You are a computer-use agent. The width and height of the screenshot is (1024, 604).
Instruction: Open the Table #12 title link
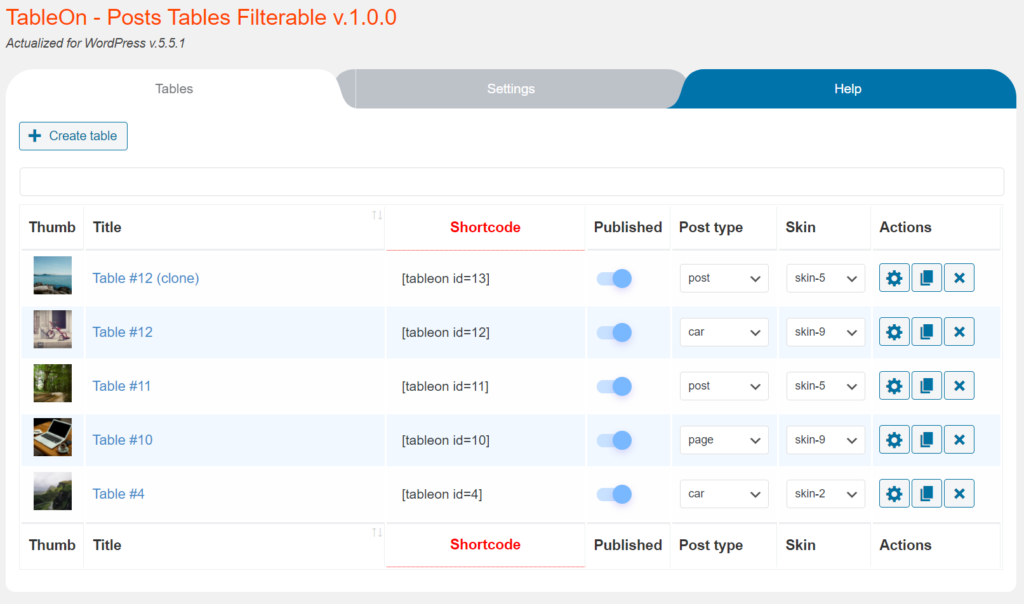coord(122,332)
